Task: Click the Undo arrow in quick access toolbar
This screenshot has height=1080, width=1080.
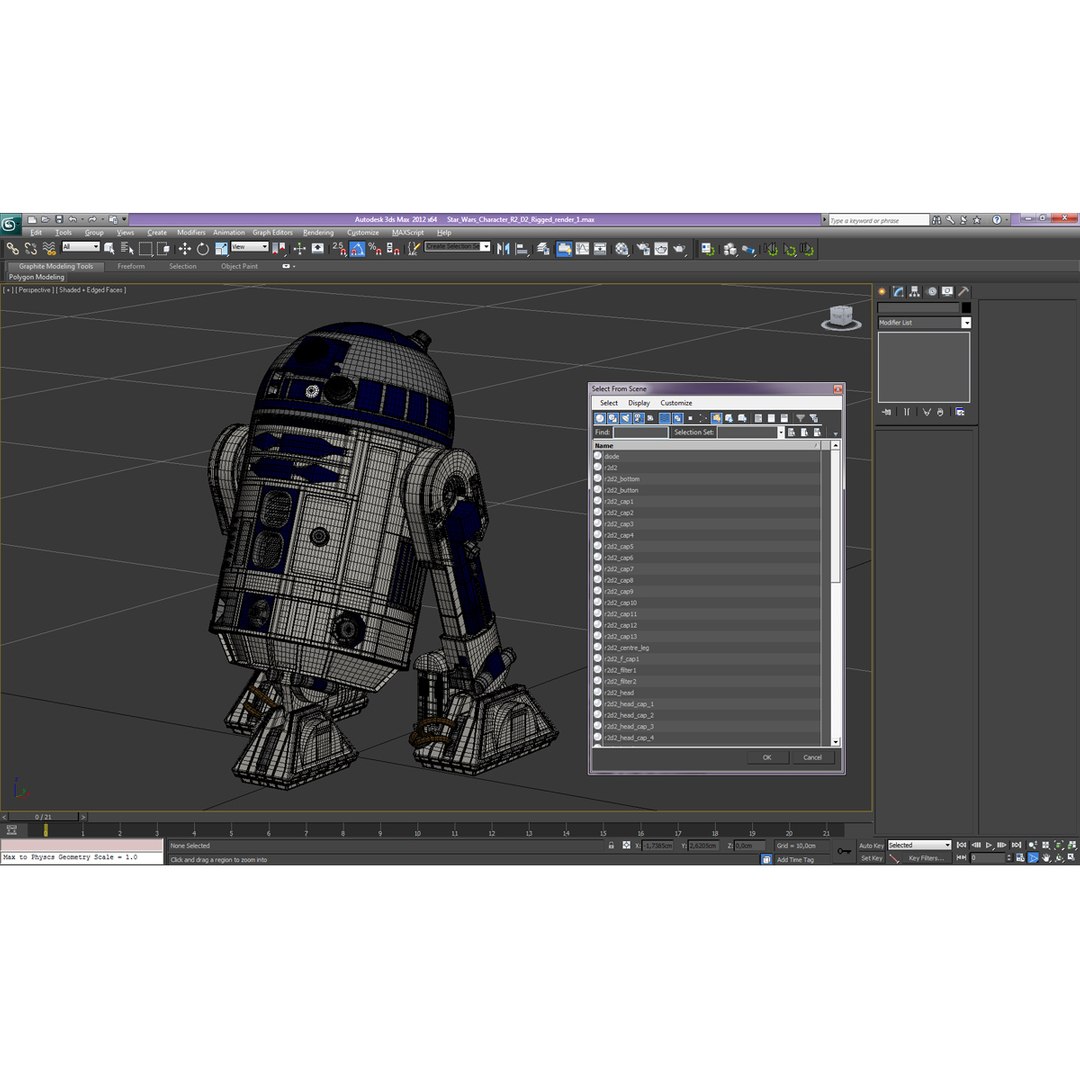Action: coord(72,220)
